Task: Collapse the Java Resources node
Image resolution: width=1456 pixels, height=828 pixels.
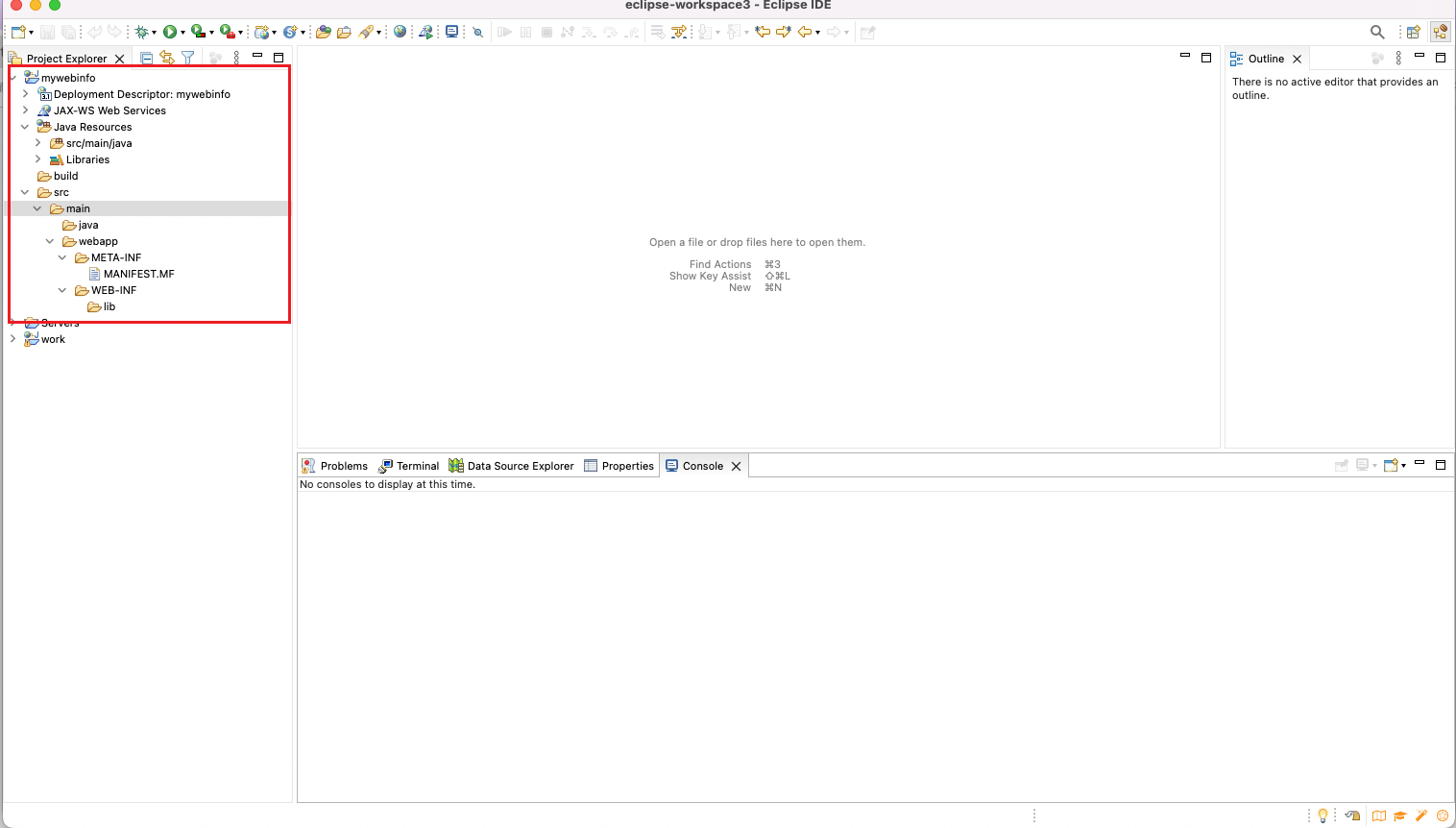Action: click(25, 127)
